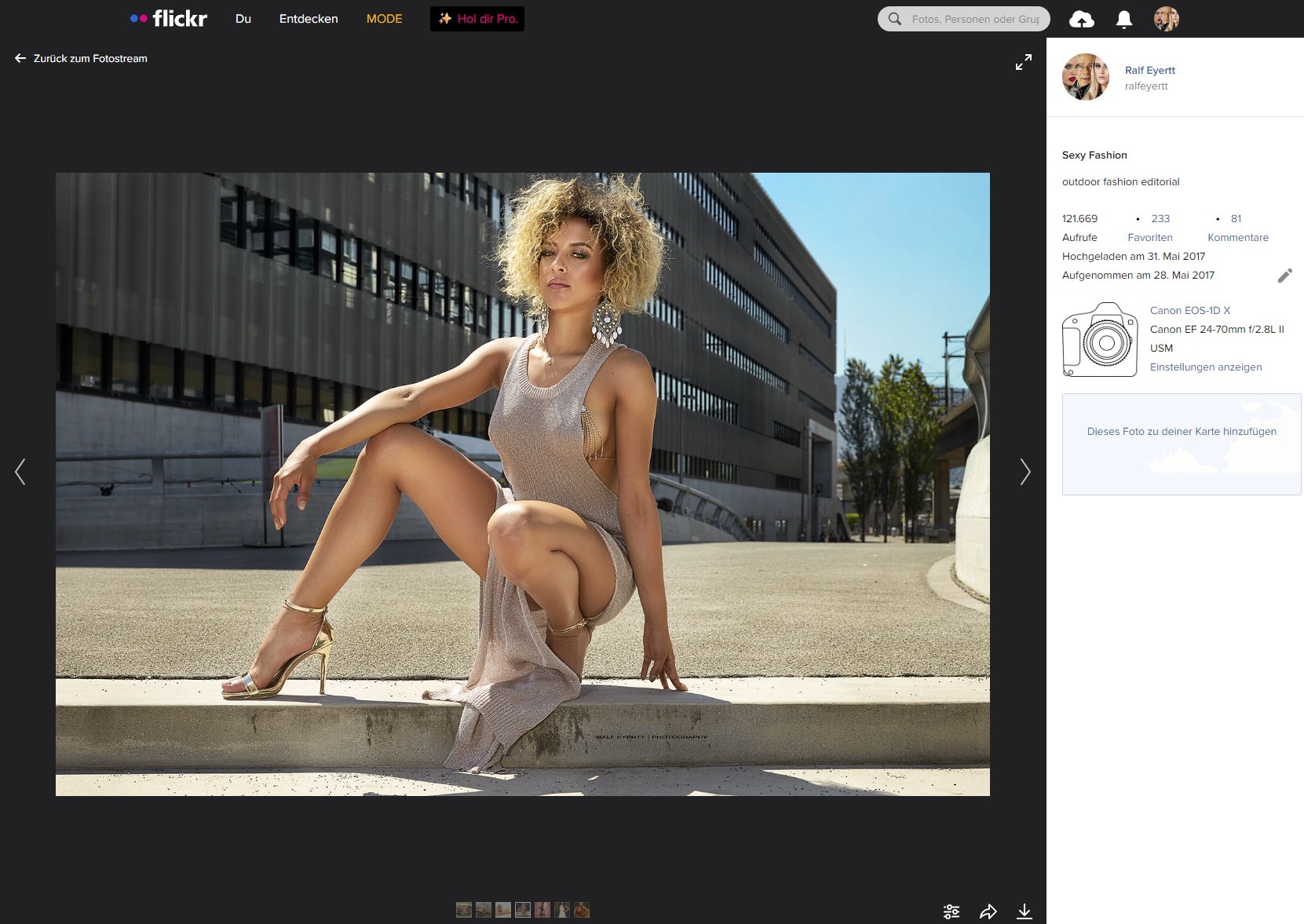Click the Hol dir Pro button

coord(477,19)
